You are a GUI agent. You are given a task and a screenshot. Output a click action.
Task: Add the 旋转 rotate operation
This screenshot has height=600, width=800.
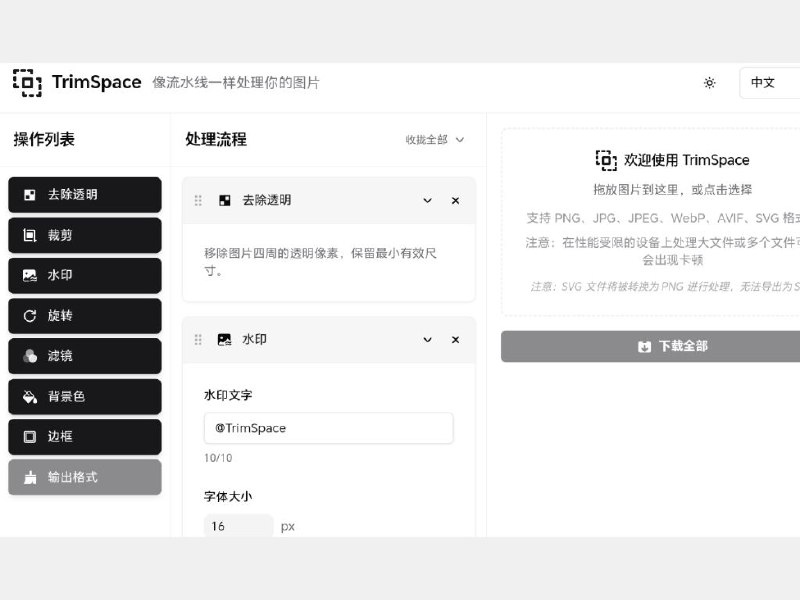(x=85, y=316)
